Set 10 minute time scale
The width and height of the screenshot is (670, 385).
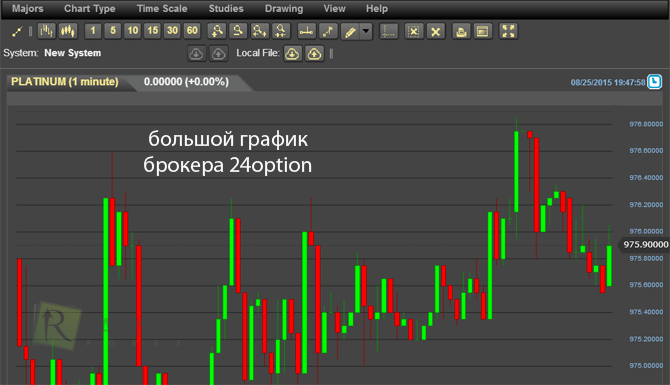[x=132, y=31]
